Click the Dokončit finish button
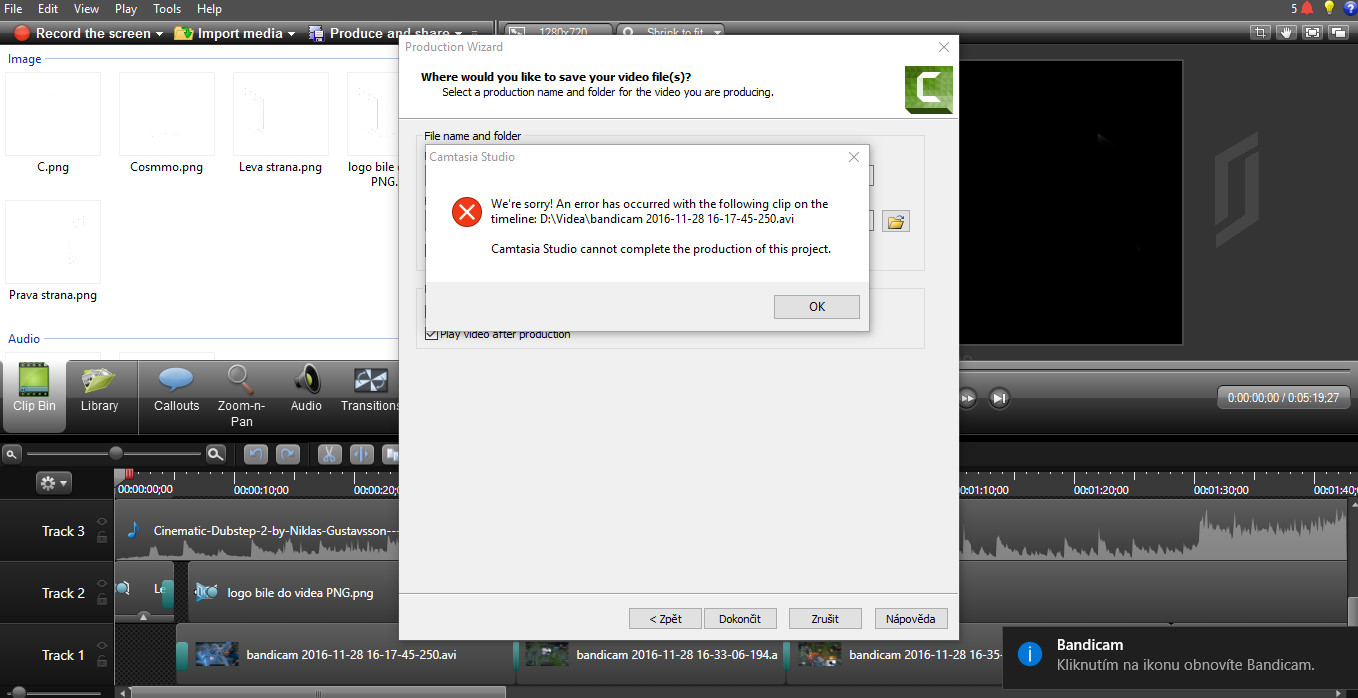 pyautogui.click(x=740, y=619)
